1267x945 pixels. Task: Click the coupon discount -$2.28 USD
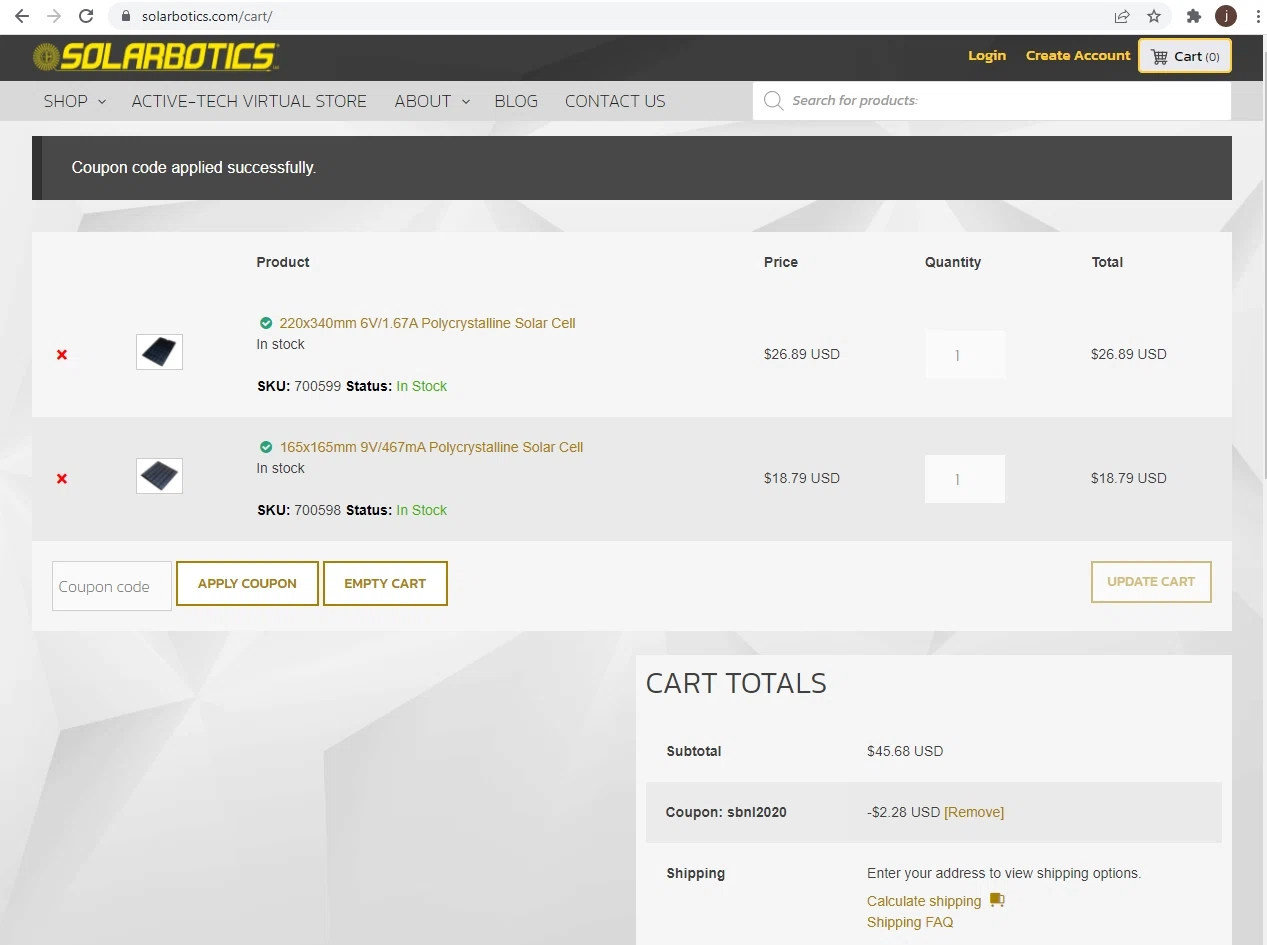tap(904, 812)
